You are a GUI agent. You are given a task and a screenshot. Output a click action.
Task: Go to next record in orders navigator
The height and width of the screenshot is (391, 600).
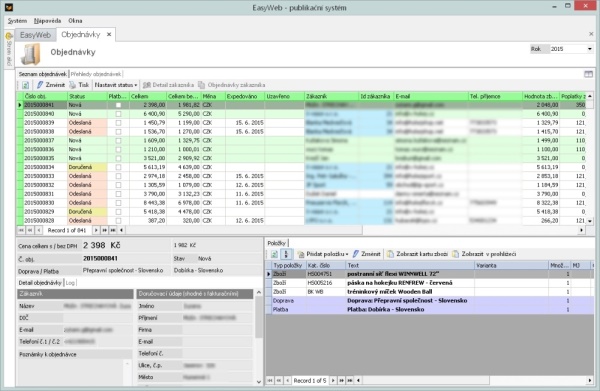(96, 230)
